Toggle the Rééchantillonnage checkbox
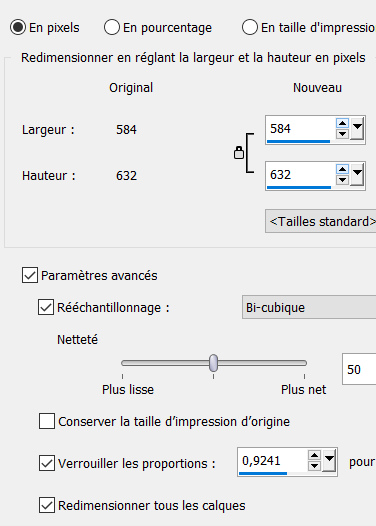Viewport: 376px width, 526px height. coord(46,307)
